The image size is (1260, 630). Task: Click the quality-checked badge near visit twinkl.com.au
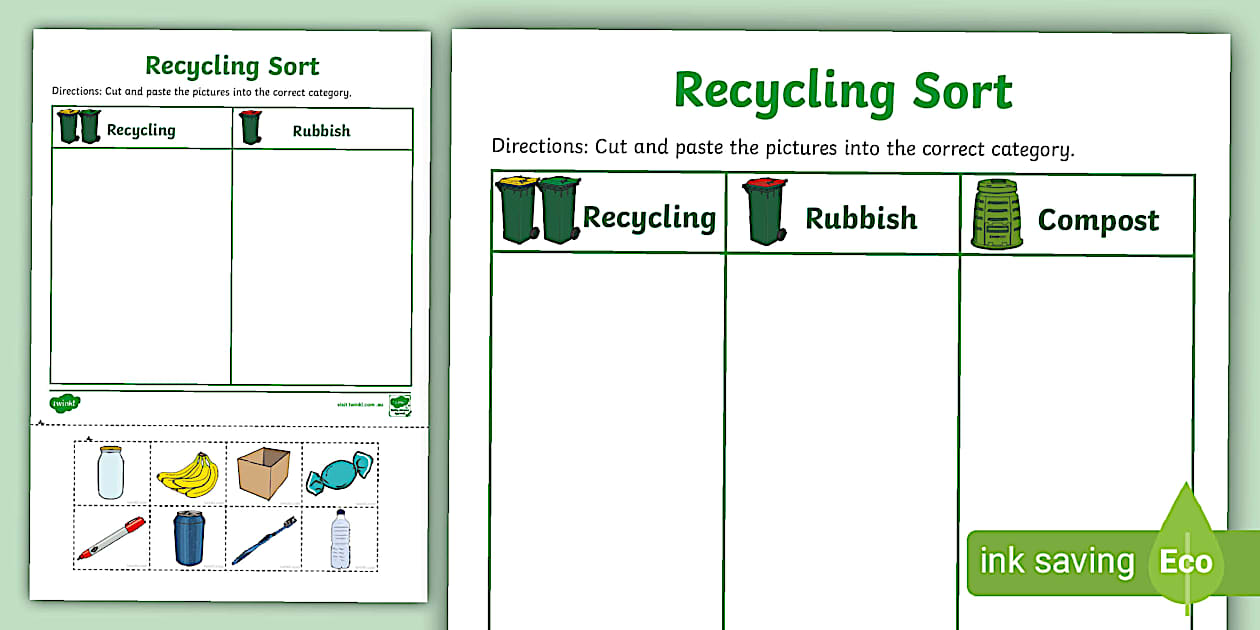coord(400,406)
